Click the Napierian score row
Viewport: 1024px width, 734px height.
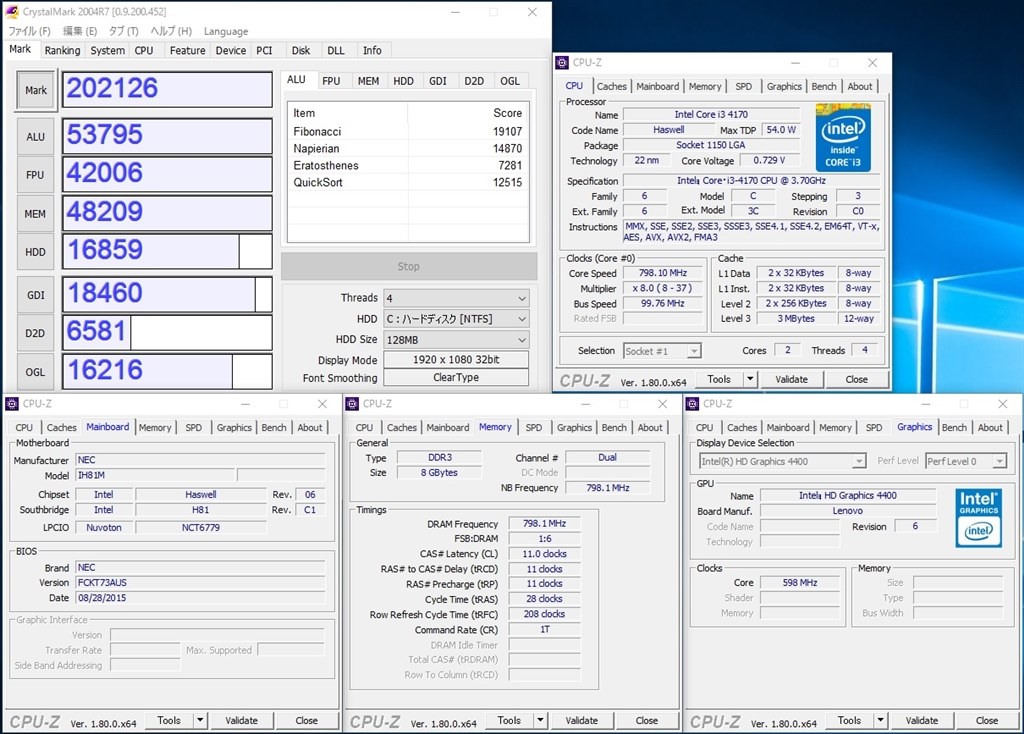tap(408, 148)
